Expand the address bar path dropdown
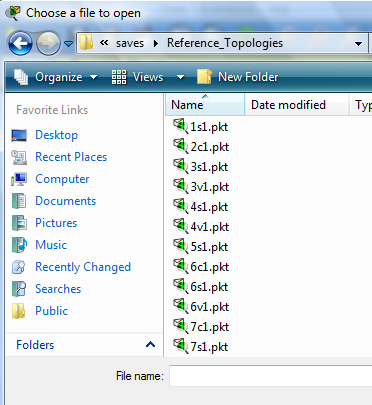The image size is (372, 405). click(359, 43)
